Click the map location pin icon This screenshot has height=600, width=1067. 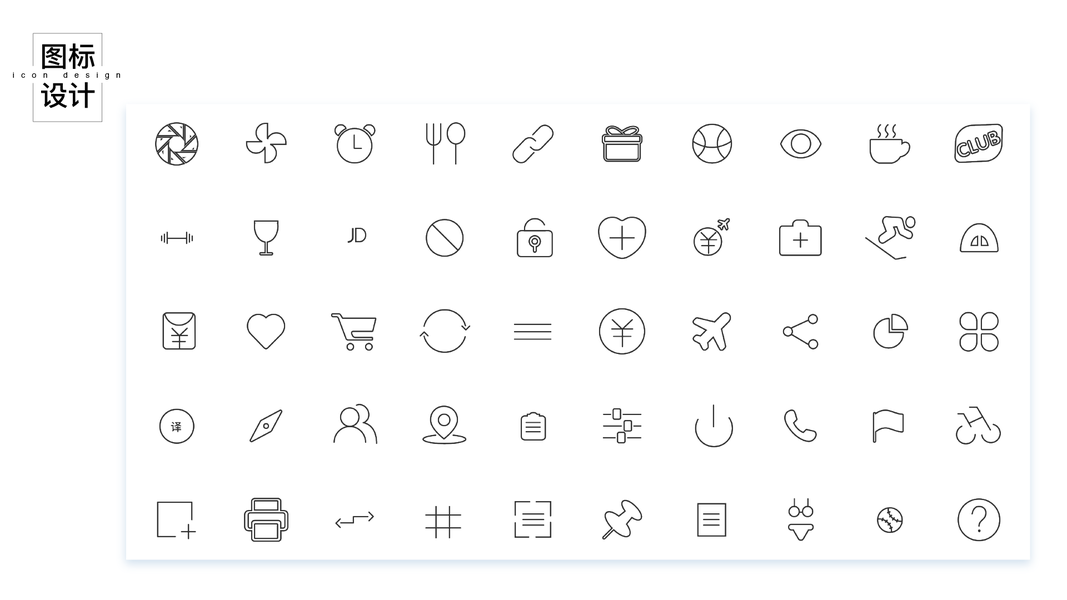coord(444,425)
